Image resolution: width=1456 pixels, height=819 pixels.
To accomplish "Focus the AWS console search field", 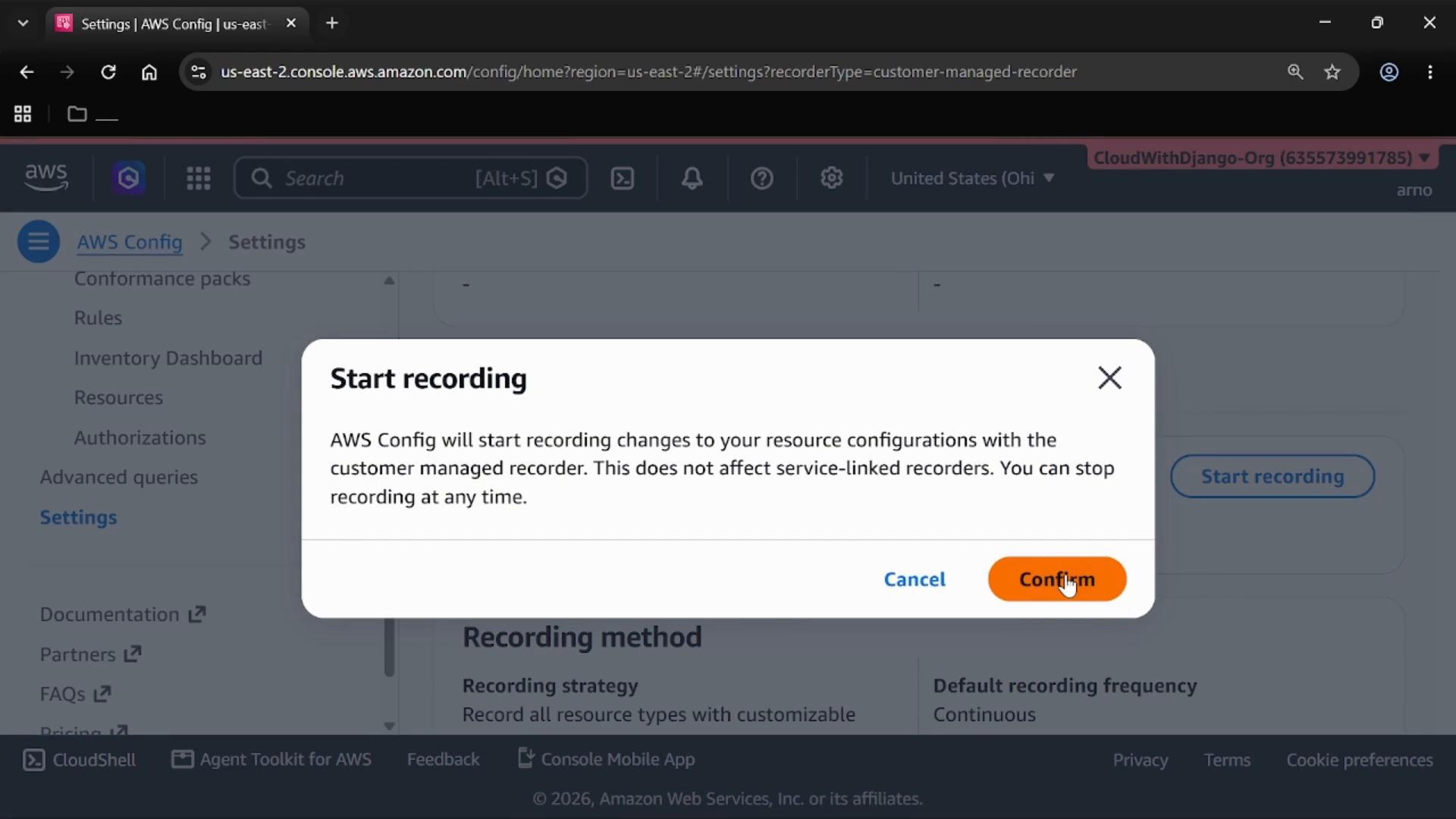I will coord(411,178).
